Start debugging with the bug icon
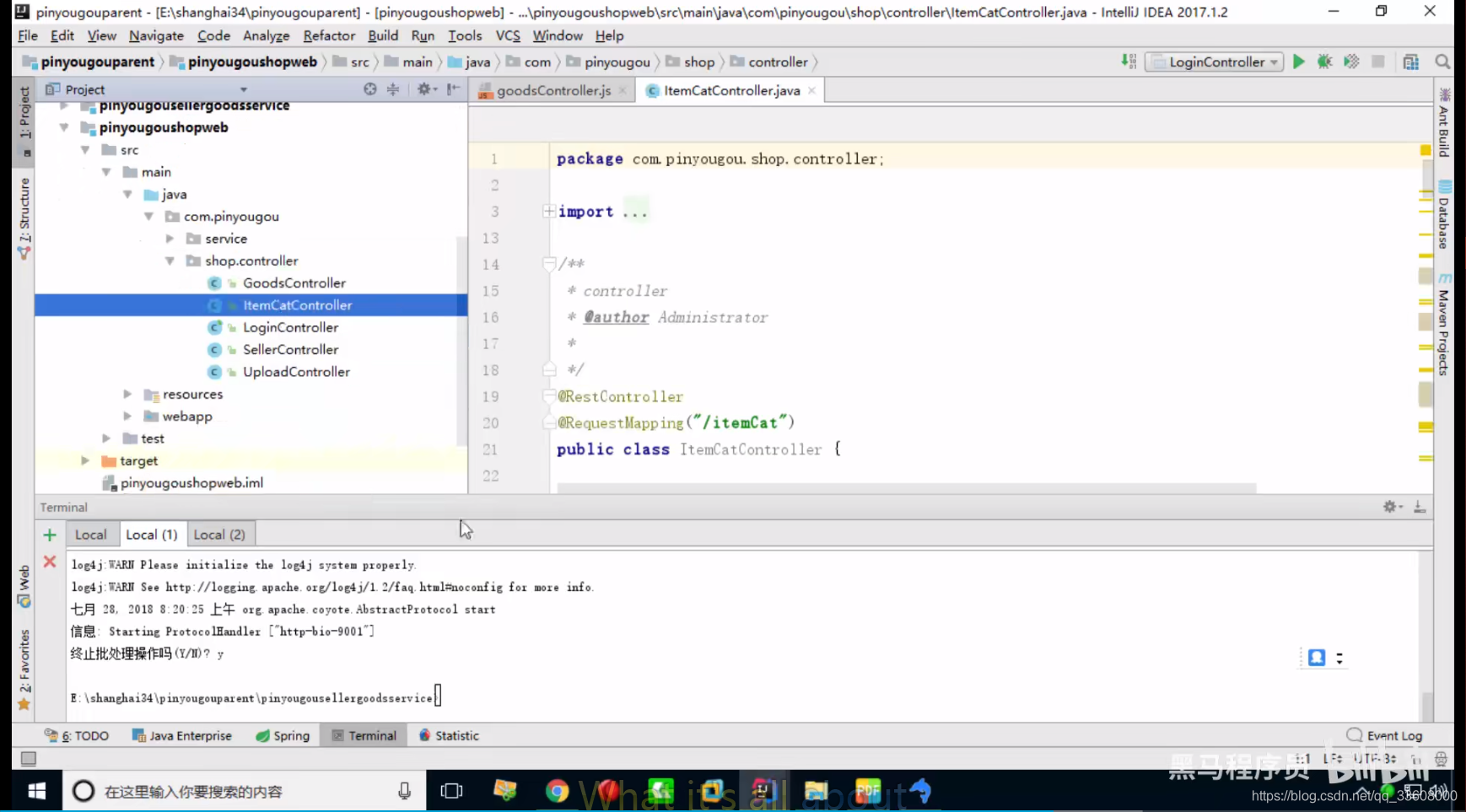The width and height of the screenshot is (1466, 812). [1325, 62]
